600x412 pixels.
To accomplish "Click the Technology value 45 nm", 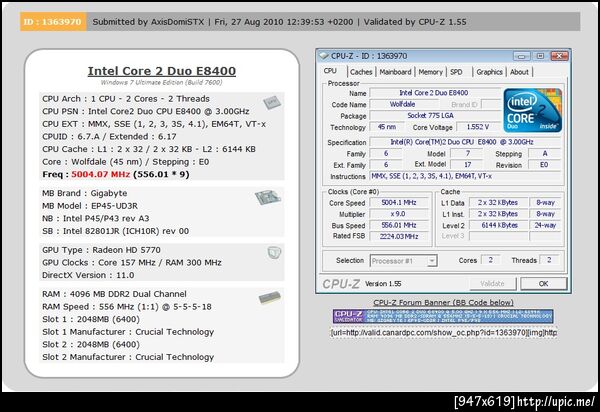I will (387, 127).
